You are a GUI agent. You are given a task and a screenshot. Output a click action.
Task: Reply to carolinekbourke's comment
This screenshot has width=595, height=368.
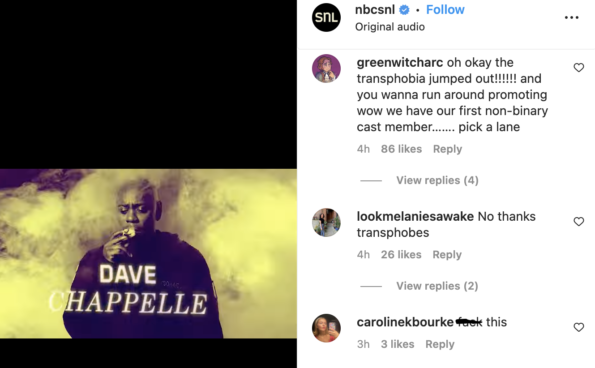440,344
